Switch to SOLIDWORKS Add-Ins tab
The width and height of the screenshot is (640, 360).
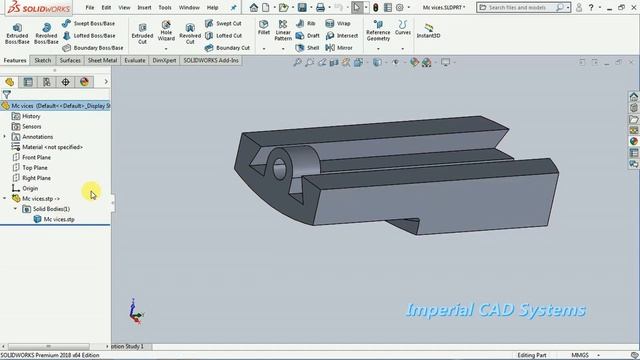(x=211, y=60)
